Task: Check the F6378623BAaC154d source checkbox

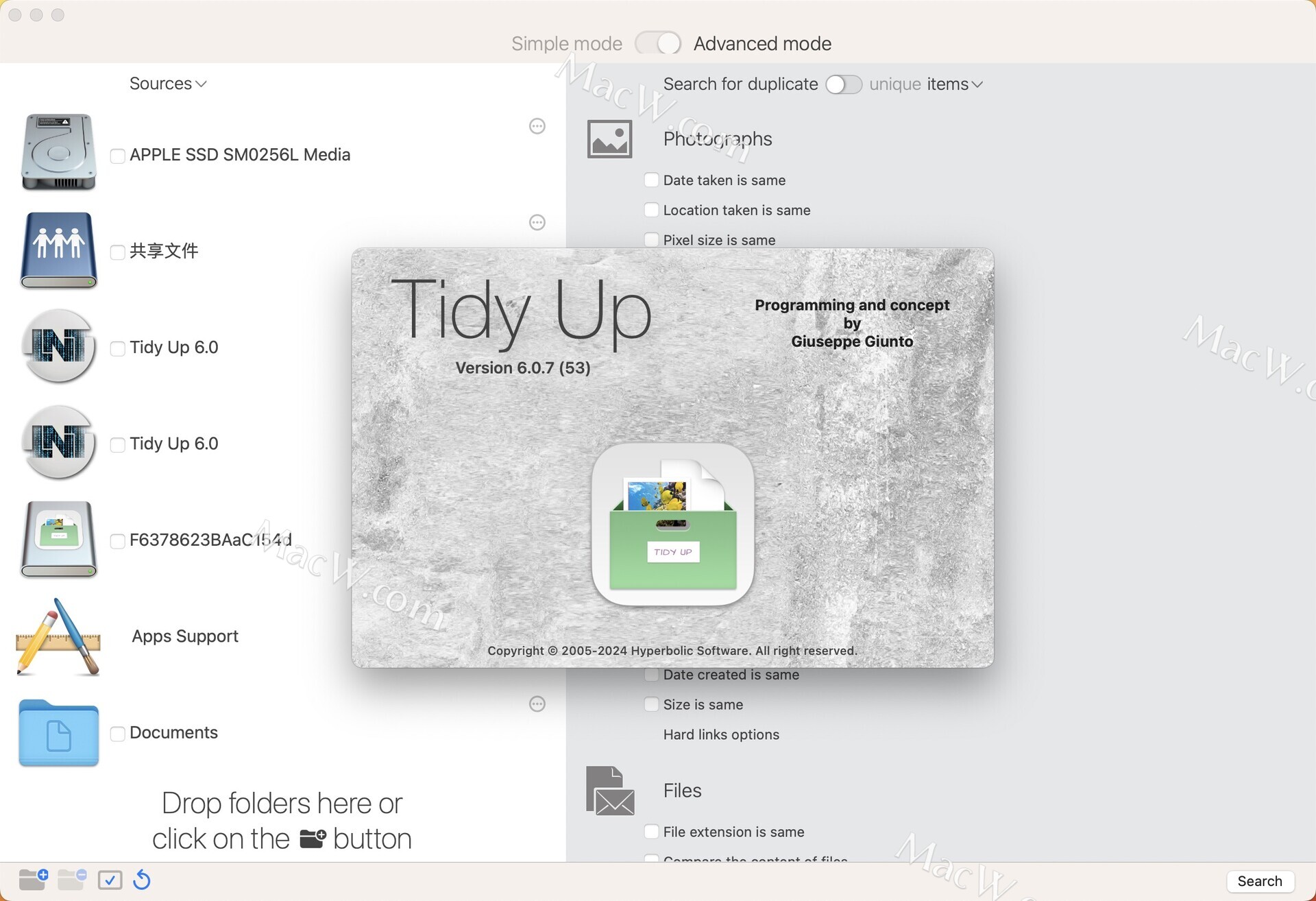Action: tap(118, 541)
